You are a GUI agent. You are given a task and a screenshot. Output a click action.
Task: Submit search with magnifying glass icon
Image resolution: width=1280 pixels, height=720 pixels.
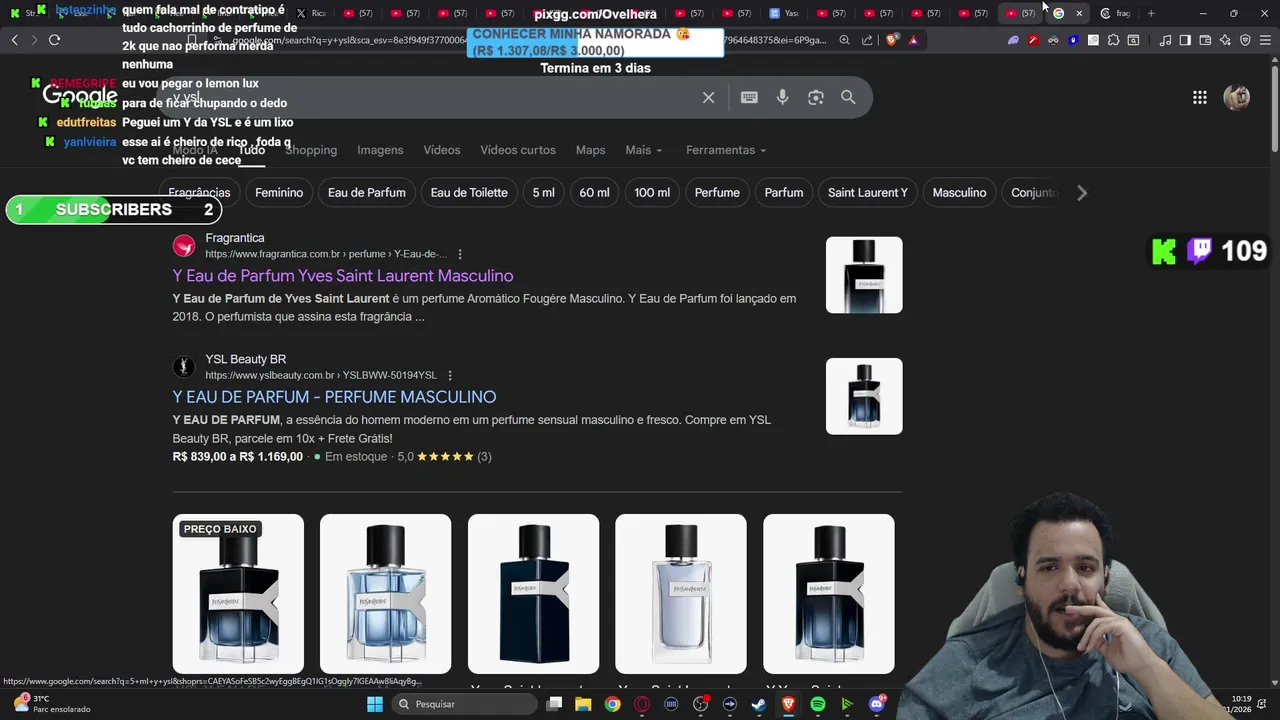pyautogui.click(x=848, y=97)
